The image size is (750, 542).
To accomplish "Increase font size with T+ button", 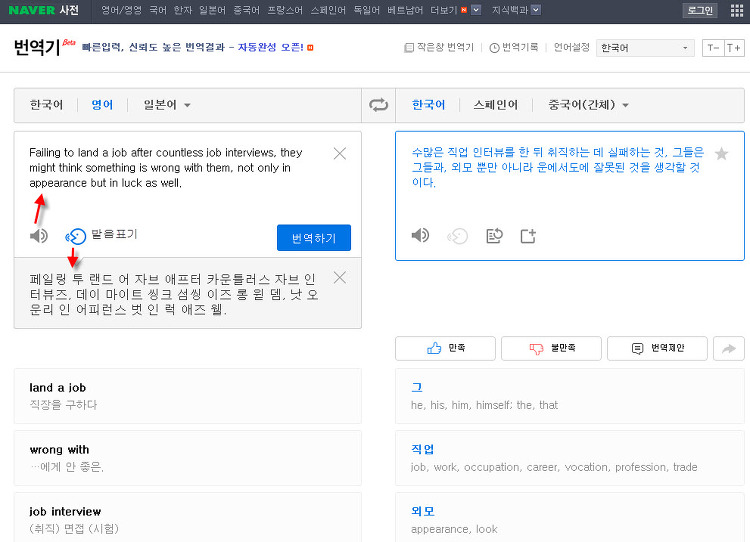I will [734, 48].
